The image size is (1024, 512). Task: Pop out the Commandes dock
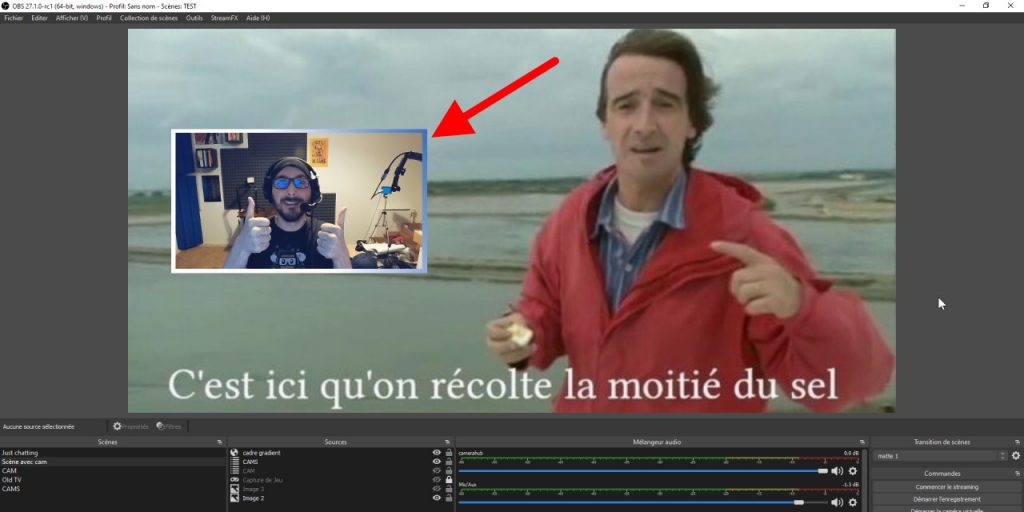click(x=1017, y=473)
